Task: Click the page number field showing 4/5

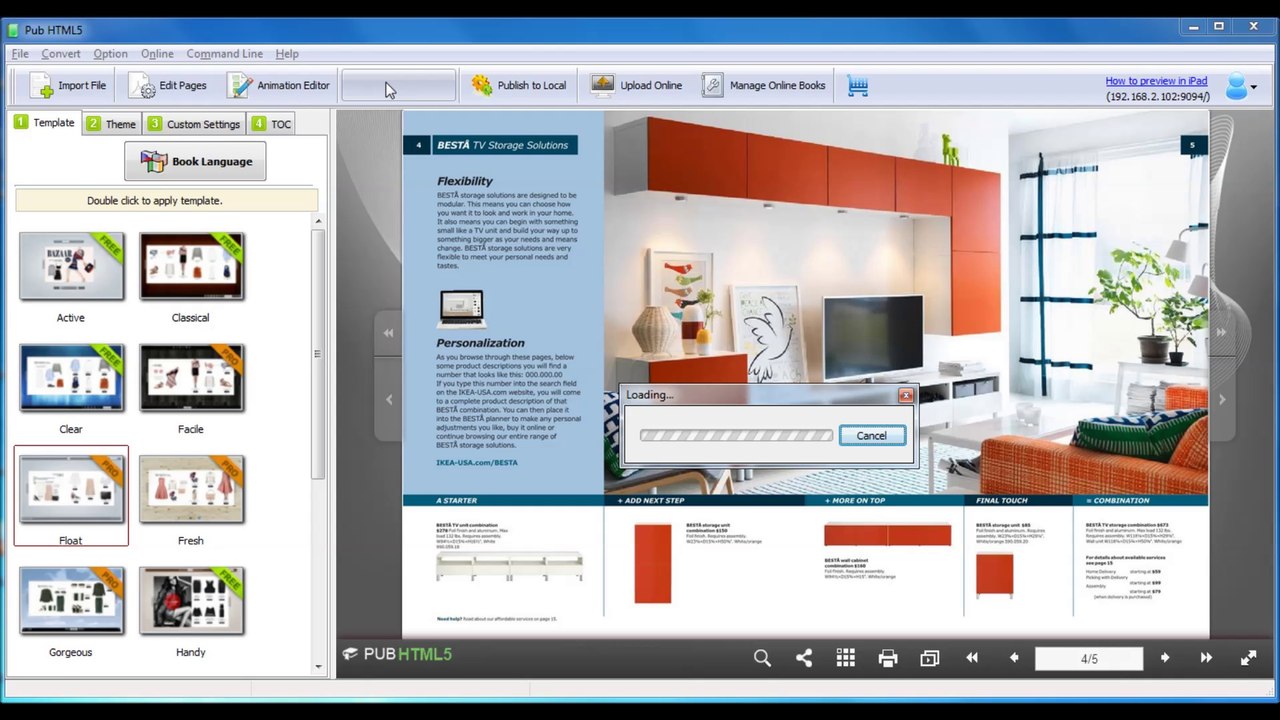Action: (x=1089, y=658)
